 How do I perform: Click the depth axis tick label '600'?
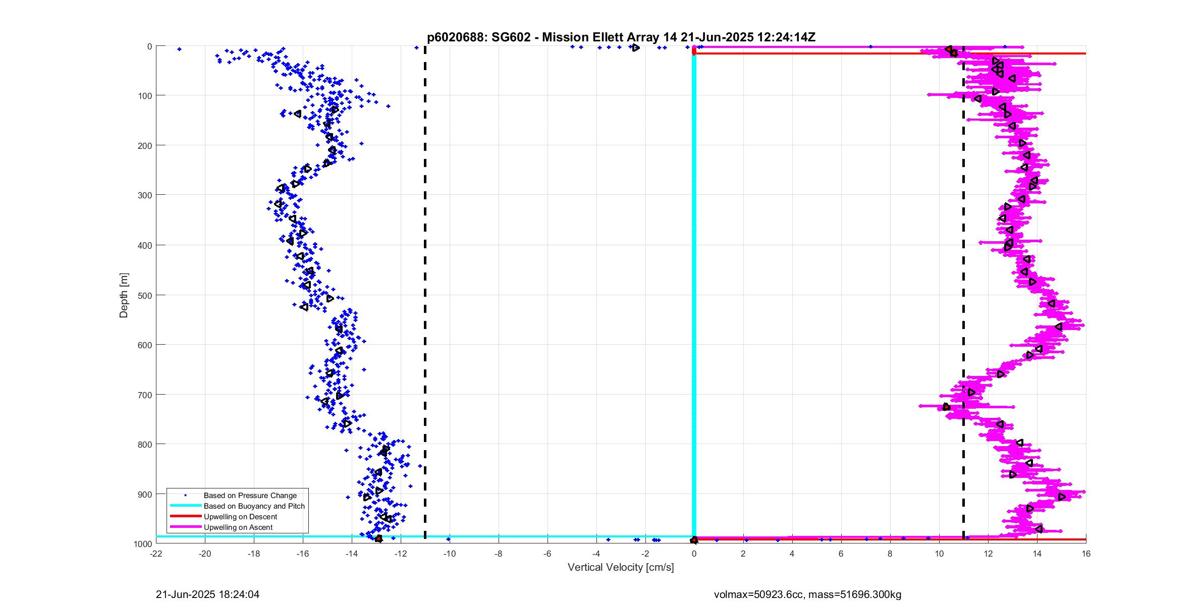pyautogui.click(x=144, y=345)
